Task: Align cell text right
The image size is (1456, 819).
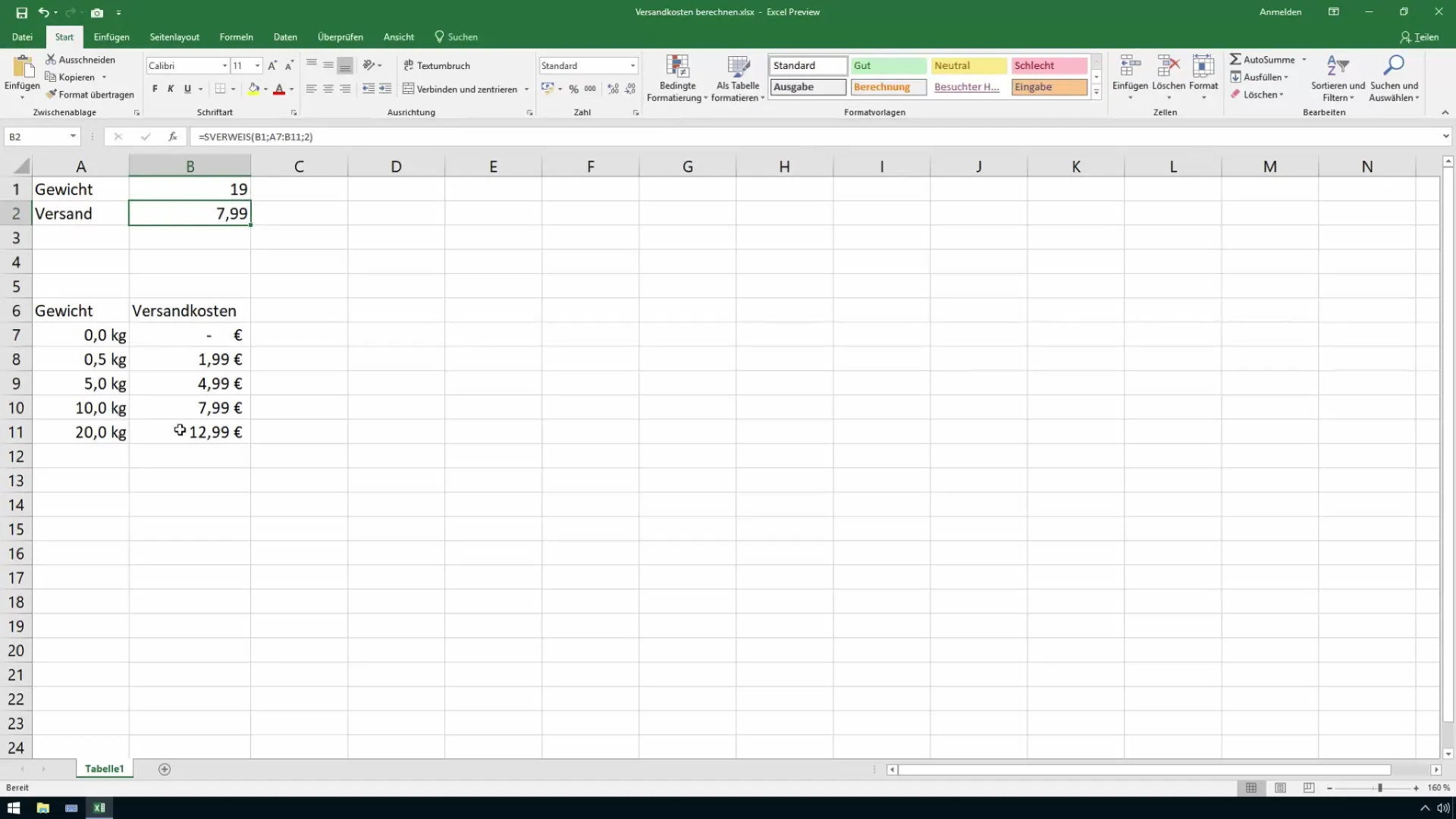Action: [x=345, y=89]
